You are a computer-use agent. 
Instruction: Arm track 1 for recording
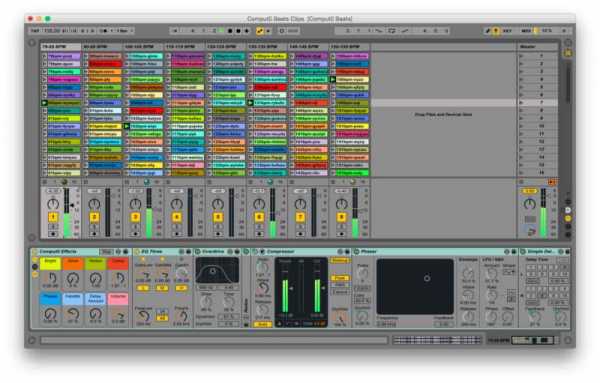coord(53,234)
